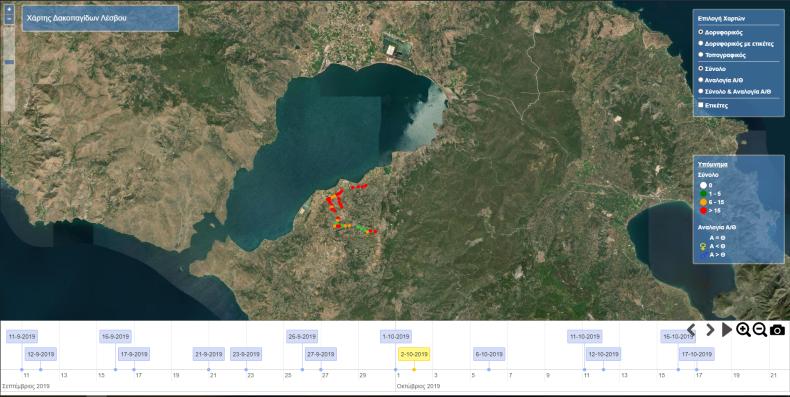Select the Δορυφορικός map radio button
This screenshot has width=790, height=397.
[x=700, y=32]
